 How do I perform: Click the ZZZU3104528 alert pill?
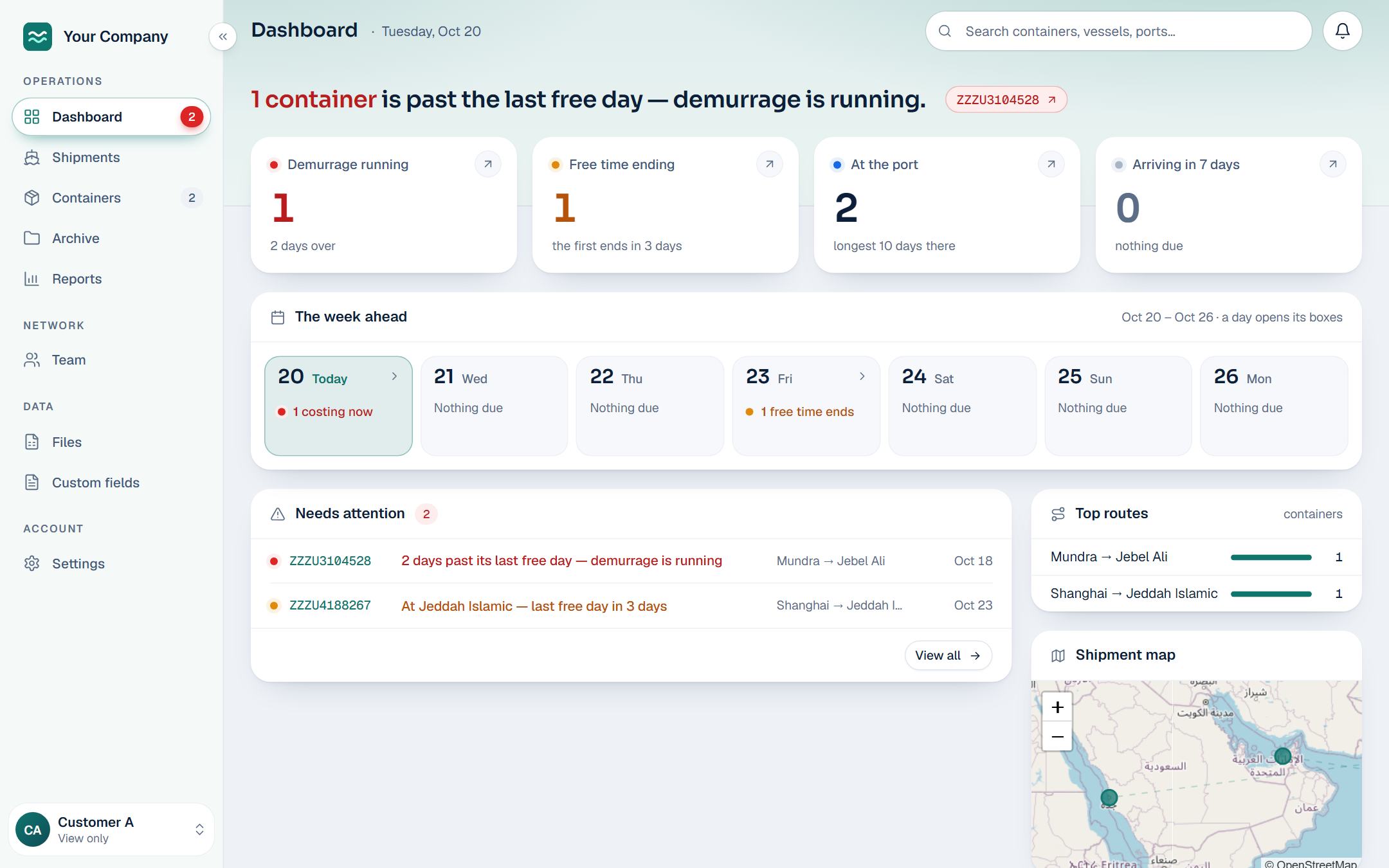(1006, 100)
